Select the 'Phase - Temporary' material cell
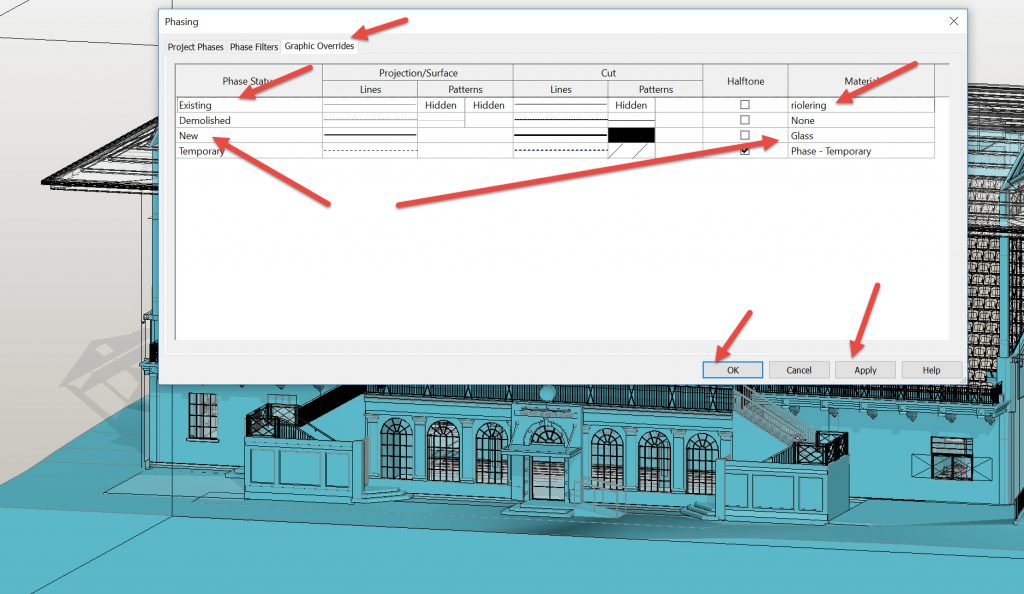This screenshot has height=594, width=1024. tap(860, 151)
